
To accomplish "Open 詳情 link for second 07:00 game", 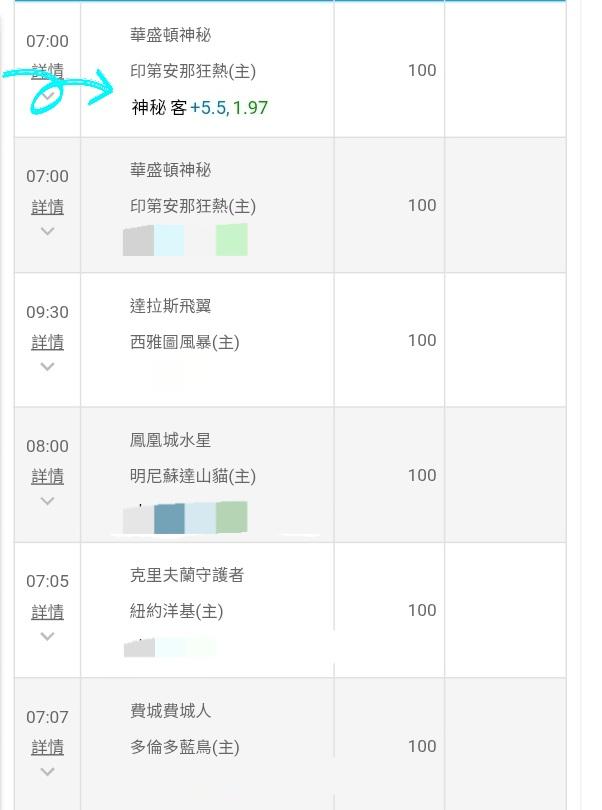I will (48, 207).
